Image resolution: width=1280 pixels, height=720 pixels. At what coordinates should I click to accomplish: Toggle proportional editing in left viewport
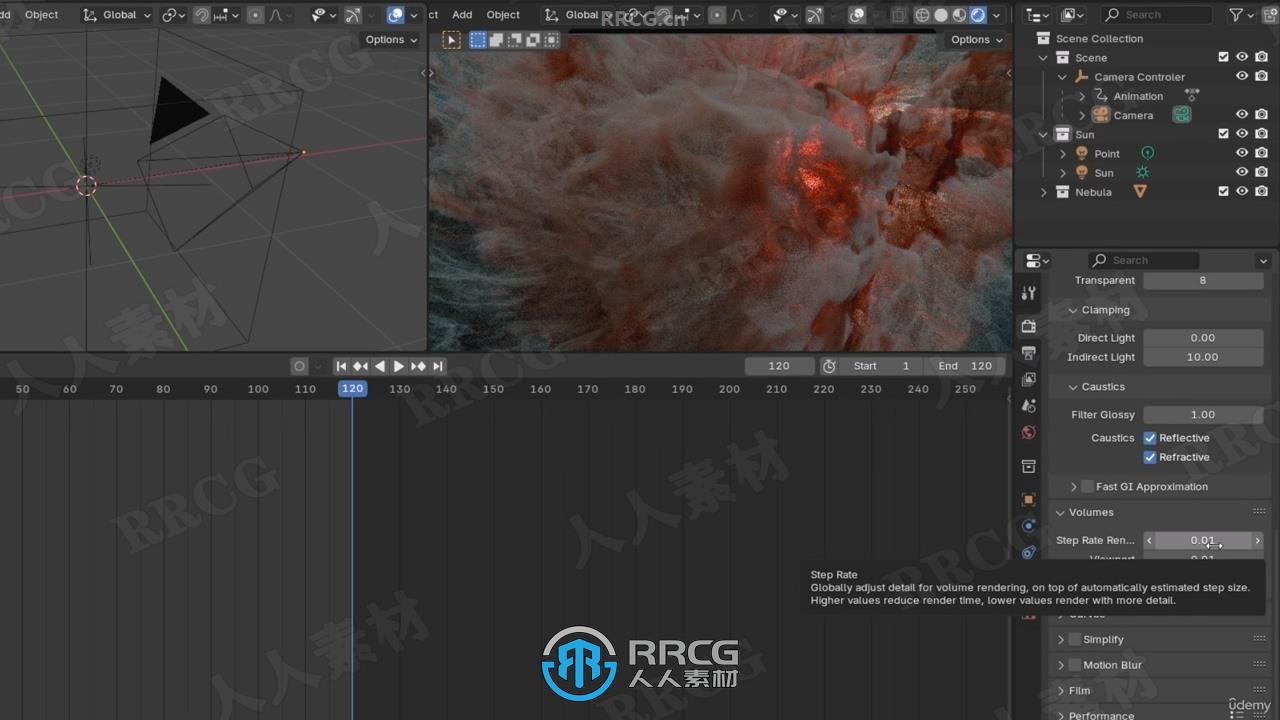[x=255, y=15]
